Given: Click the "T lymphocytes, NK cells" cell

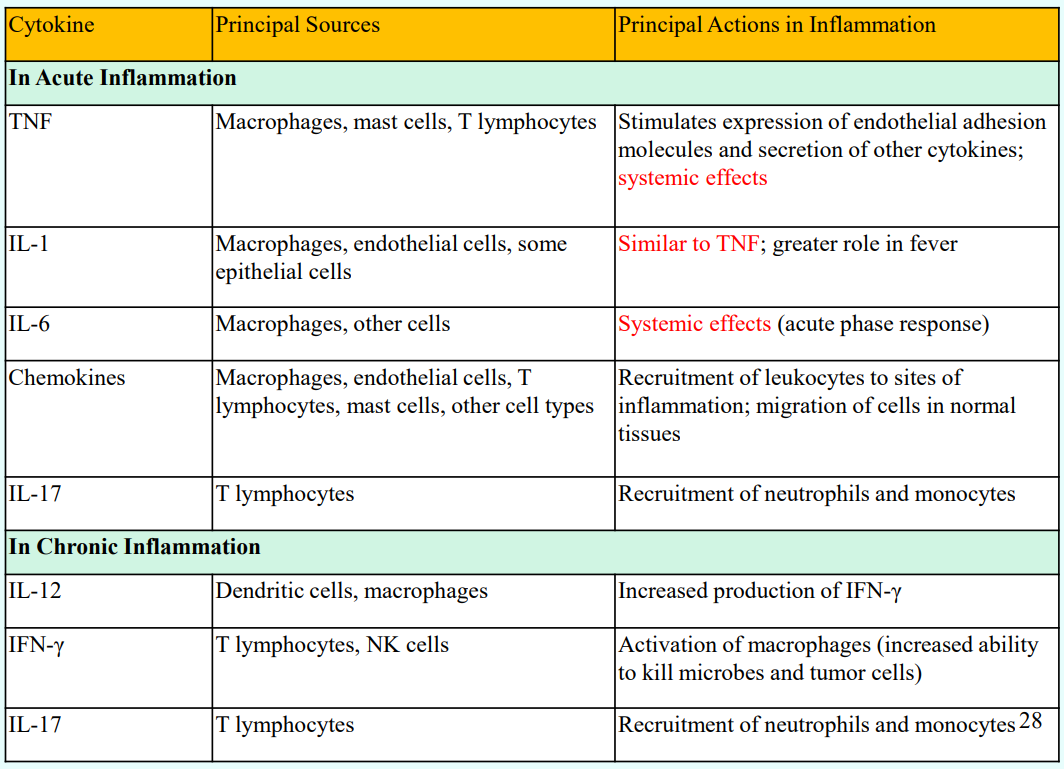Looking at the screenshot, I should [332, 646].
